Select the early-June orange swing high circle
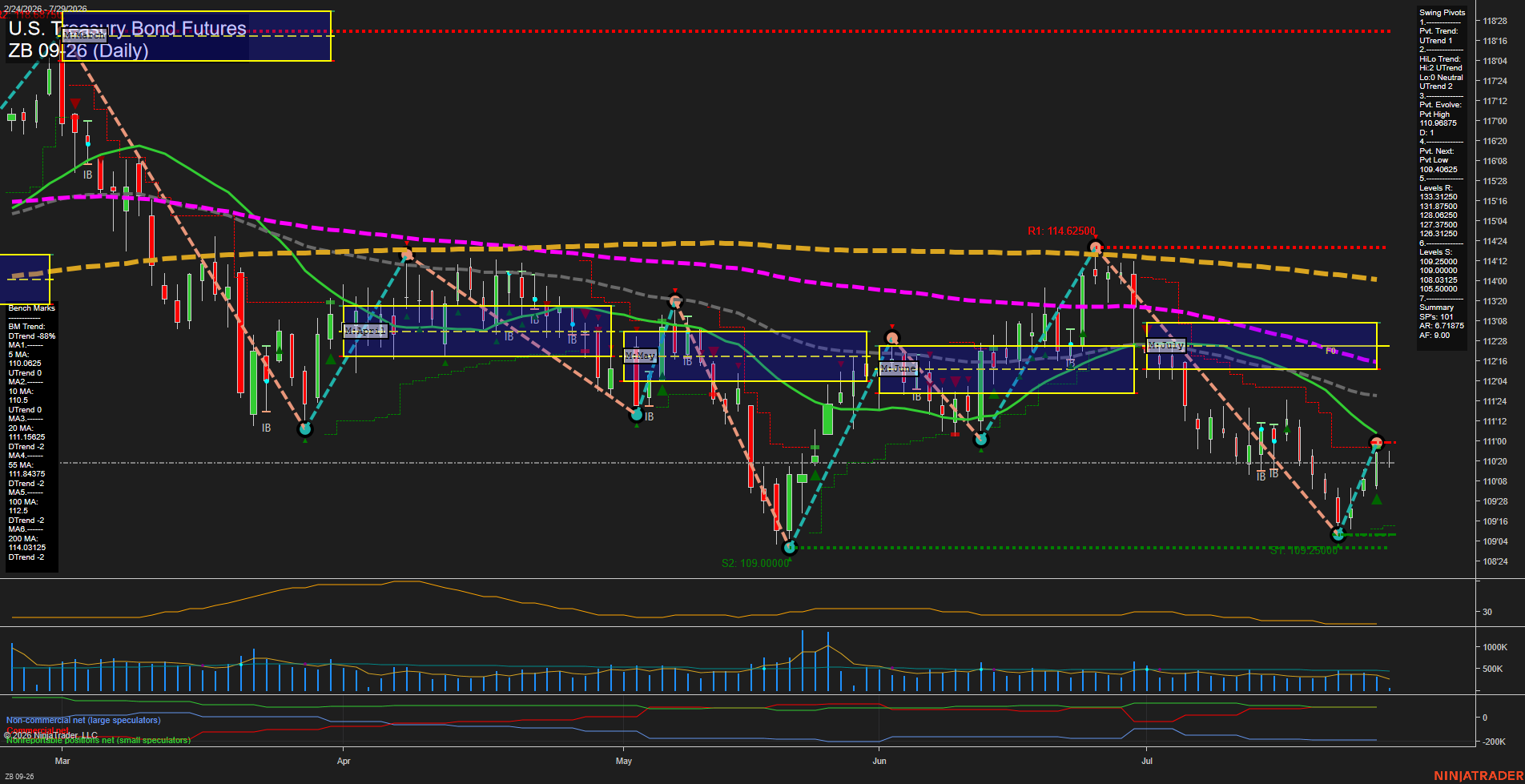 [892, 338]
